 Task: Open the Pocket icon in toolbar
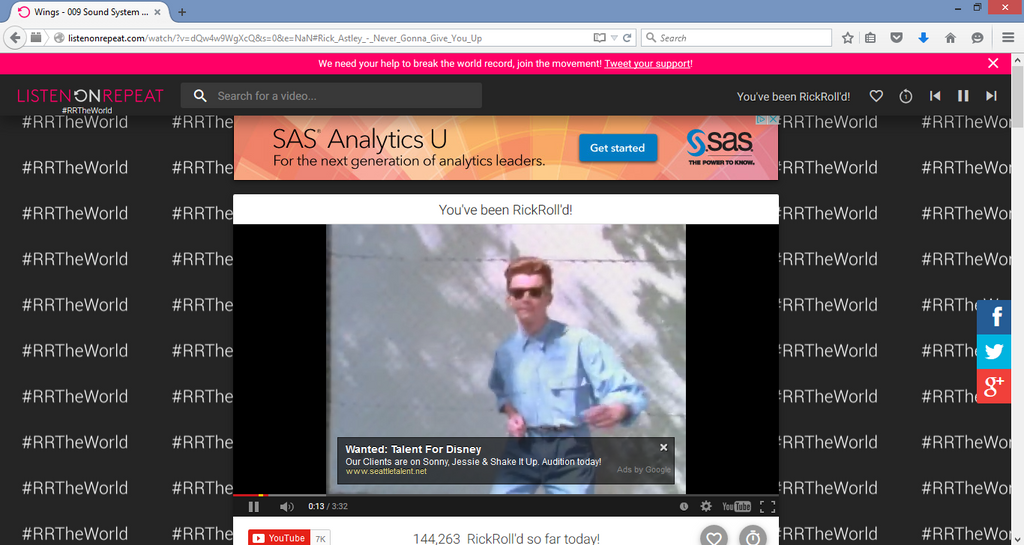(x=897, y=38)
